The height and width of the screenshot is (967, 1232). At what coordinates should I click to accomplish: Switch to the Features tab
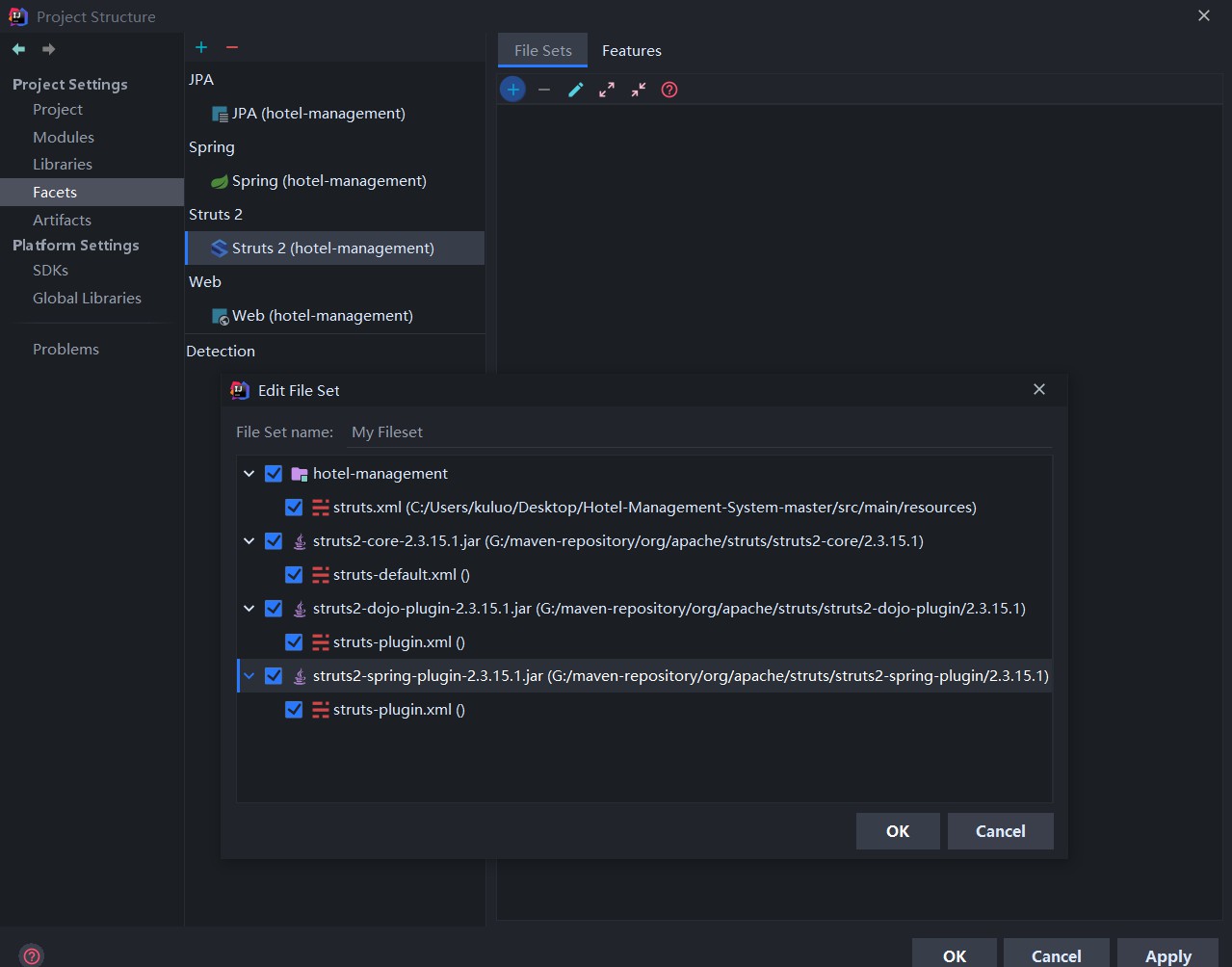632,51
